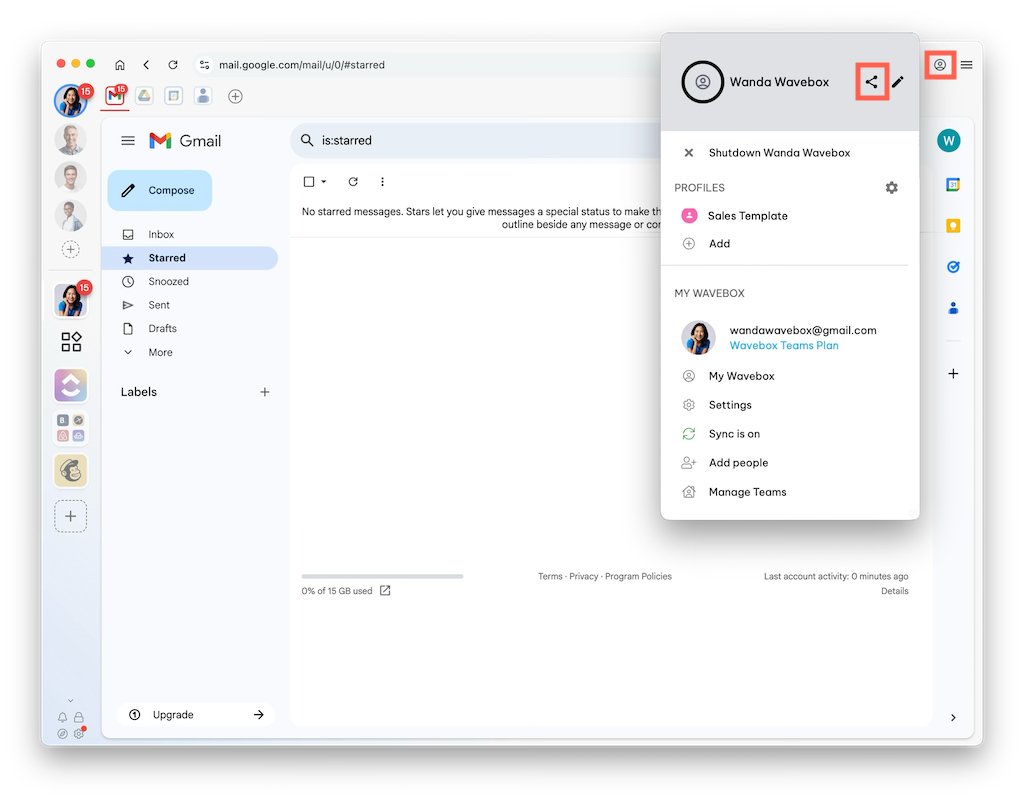Image resolution: width=1024 pixels, height=800 pixels.
Task: Edit the Wanda Wavebox profile with pencil
Action: click(898, 82)
